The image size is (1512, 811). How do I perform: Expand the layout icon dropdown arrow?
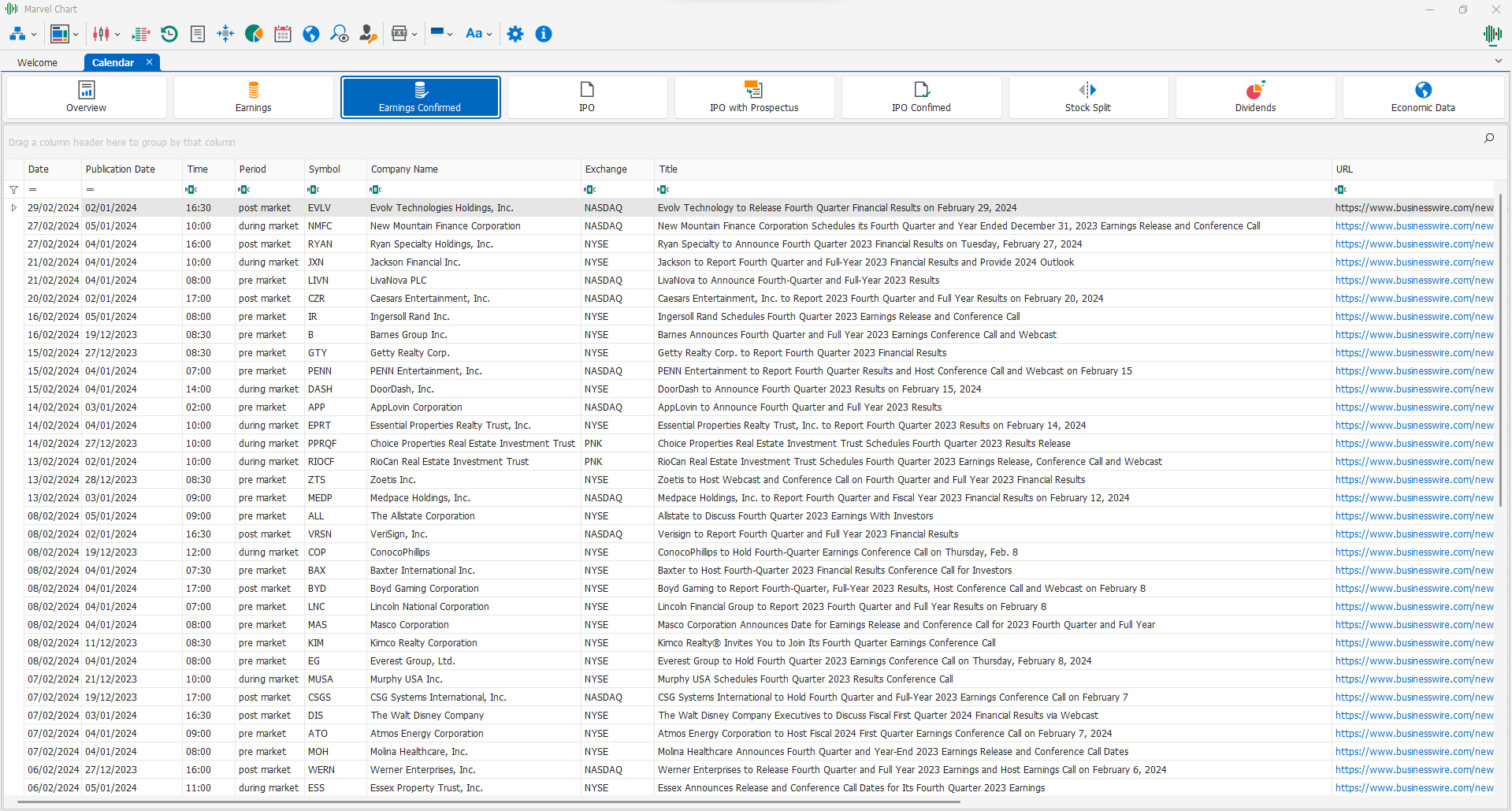click(76, 35)
